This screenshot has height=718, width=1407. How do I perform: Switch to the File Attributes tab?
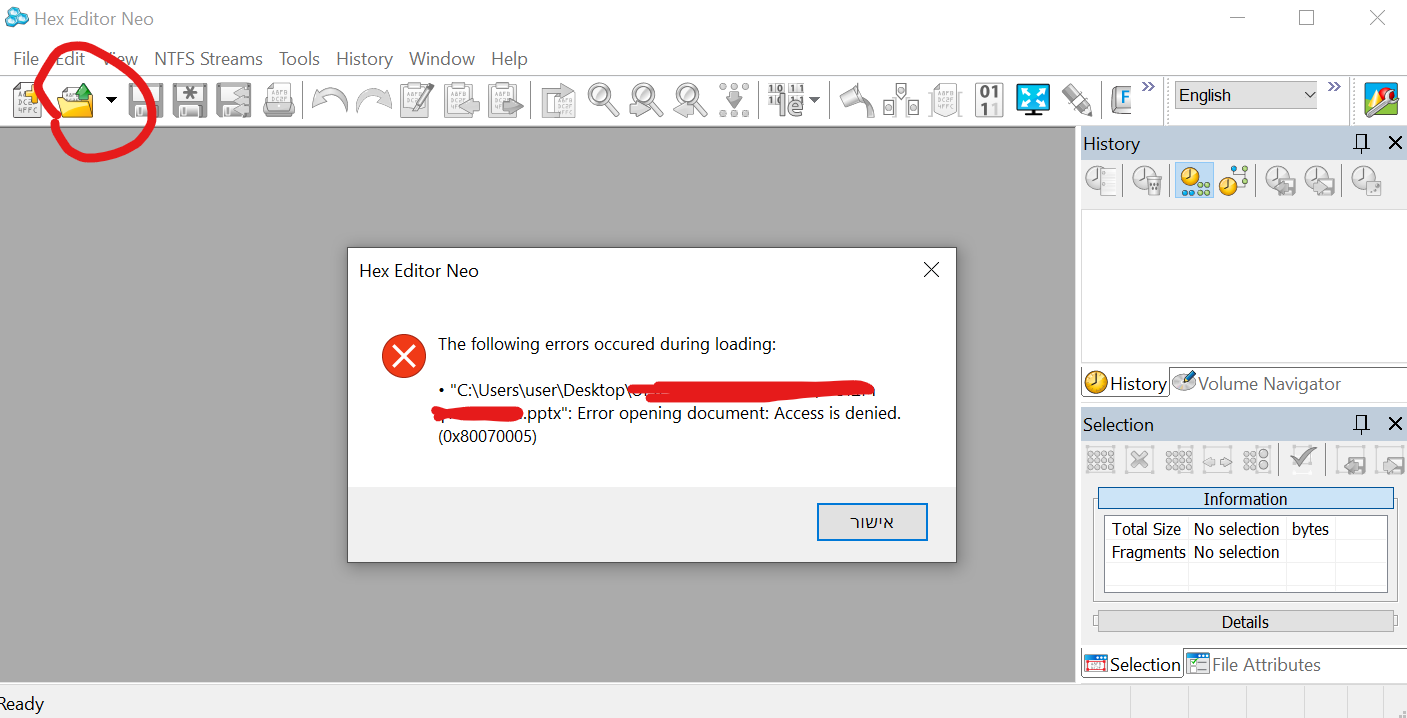(1253, 664)
